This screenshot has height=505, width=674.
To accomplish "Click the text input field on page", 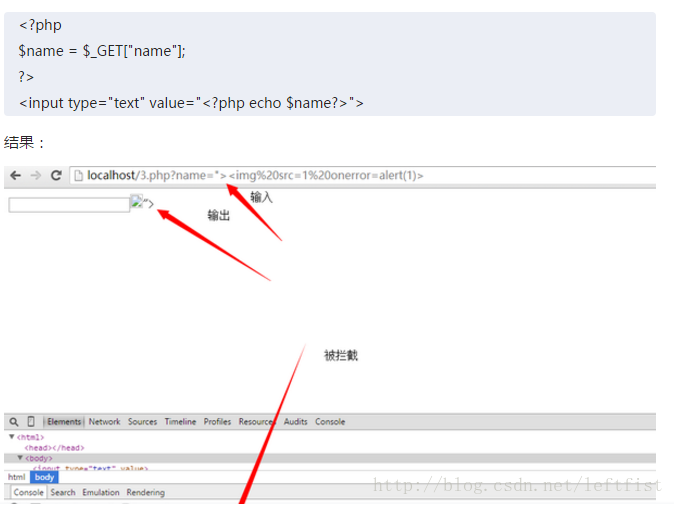I will pyautogui.click(x=69, y=205).
